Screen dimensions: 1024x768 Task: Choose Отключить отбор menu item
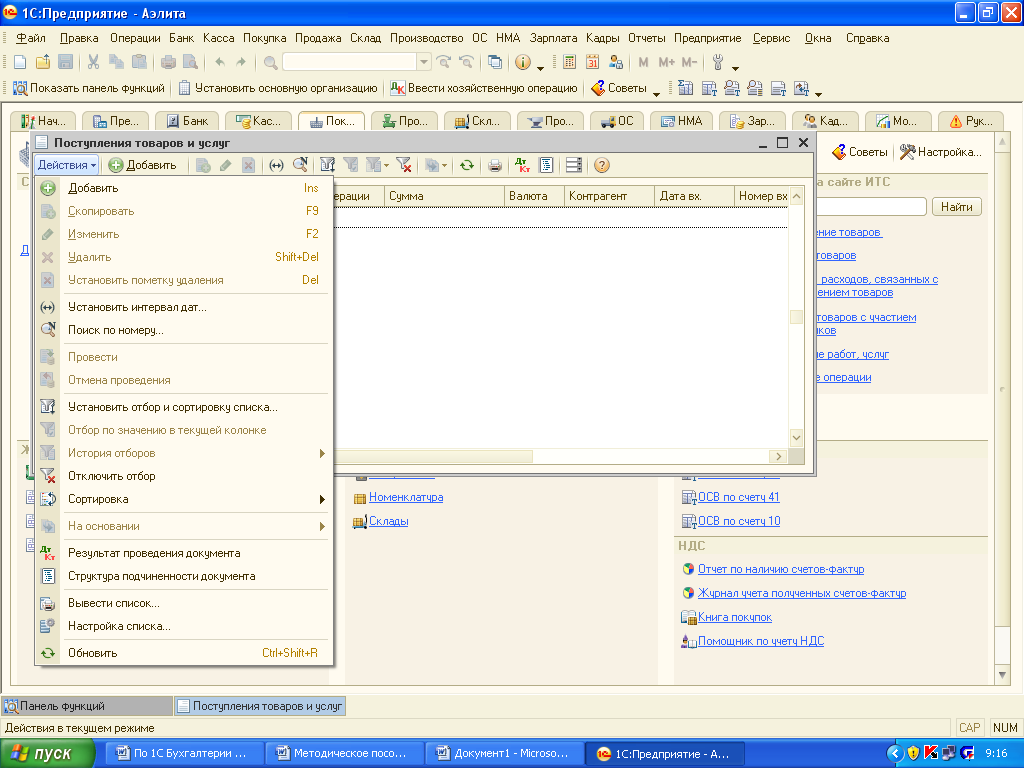[x=184, y=476]
